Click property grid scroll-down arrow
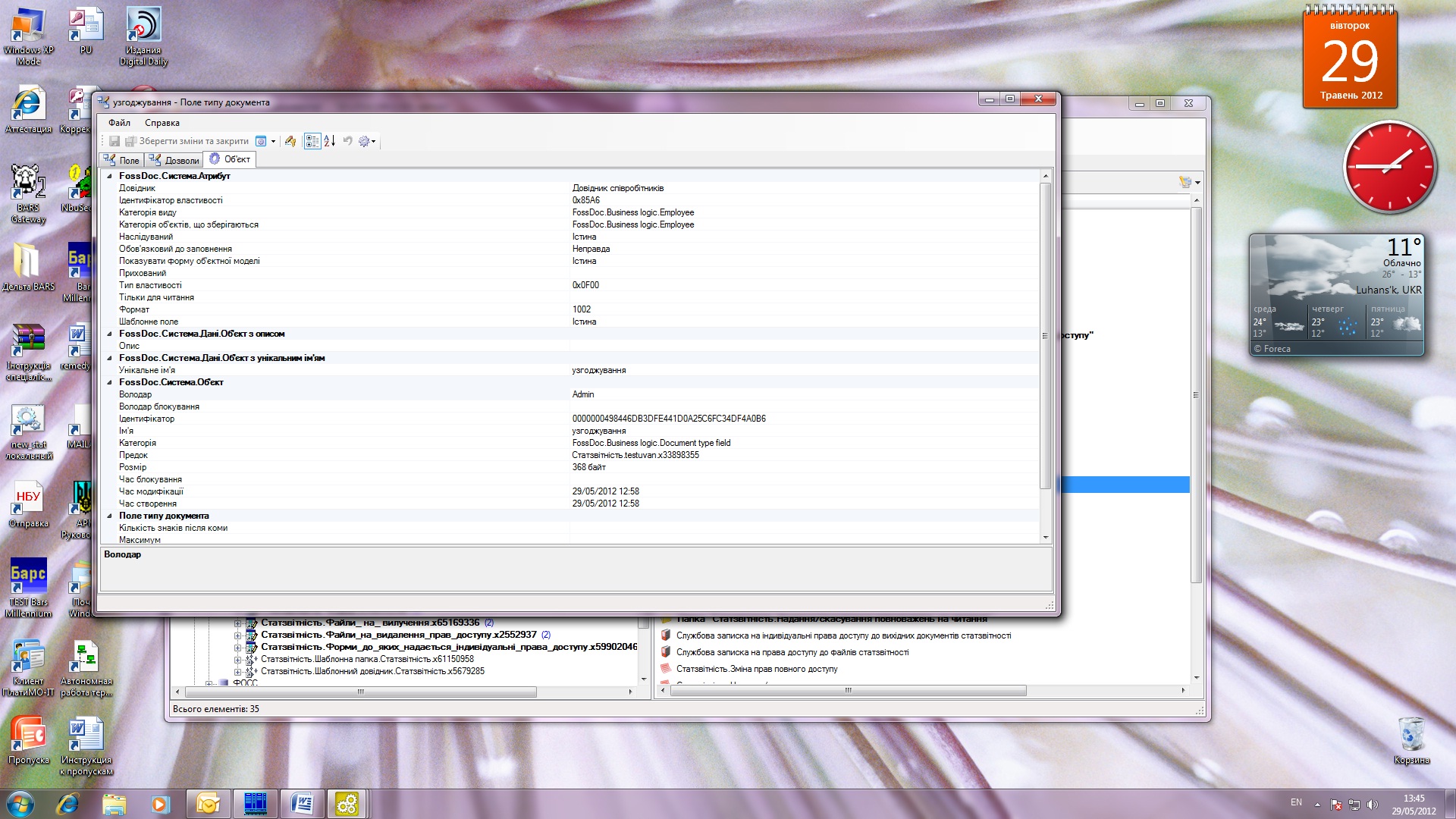Viewport: 1456px width, 819px height. click(1045, 537)
